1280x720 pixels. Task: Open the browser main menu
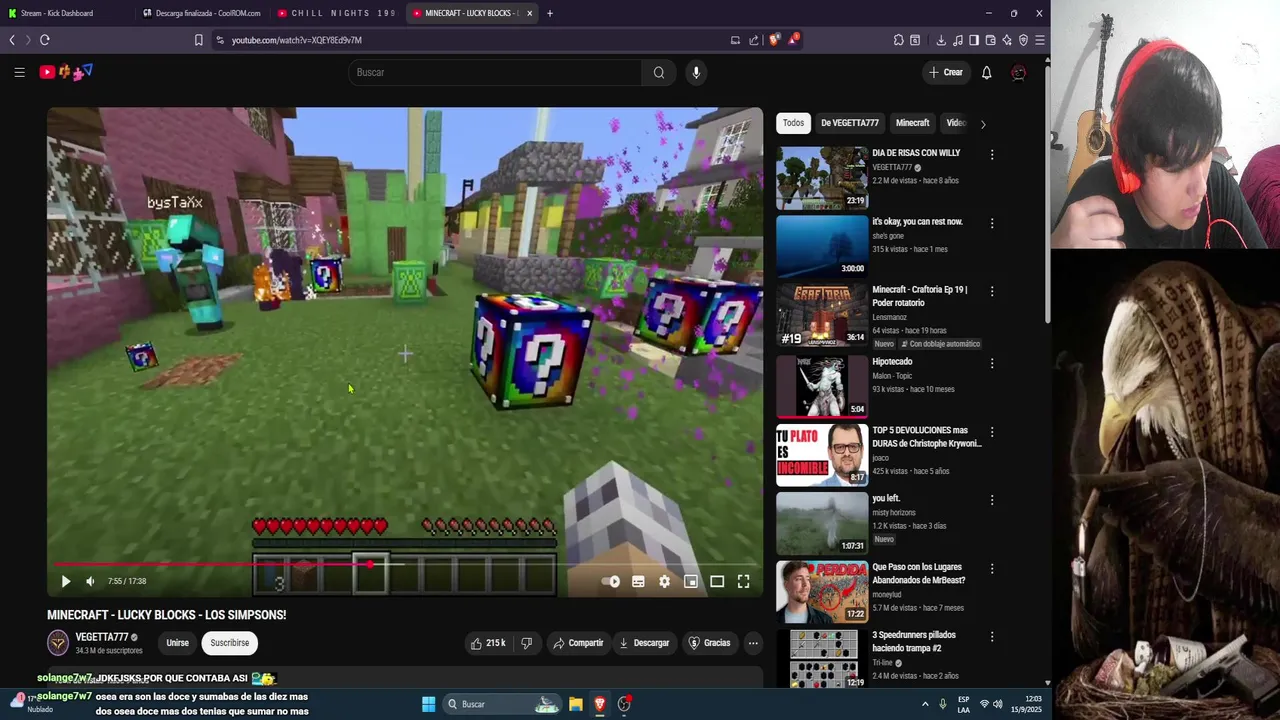1040,40
